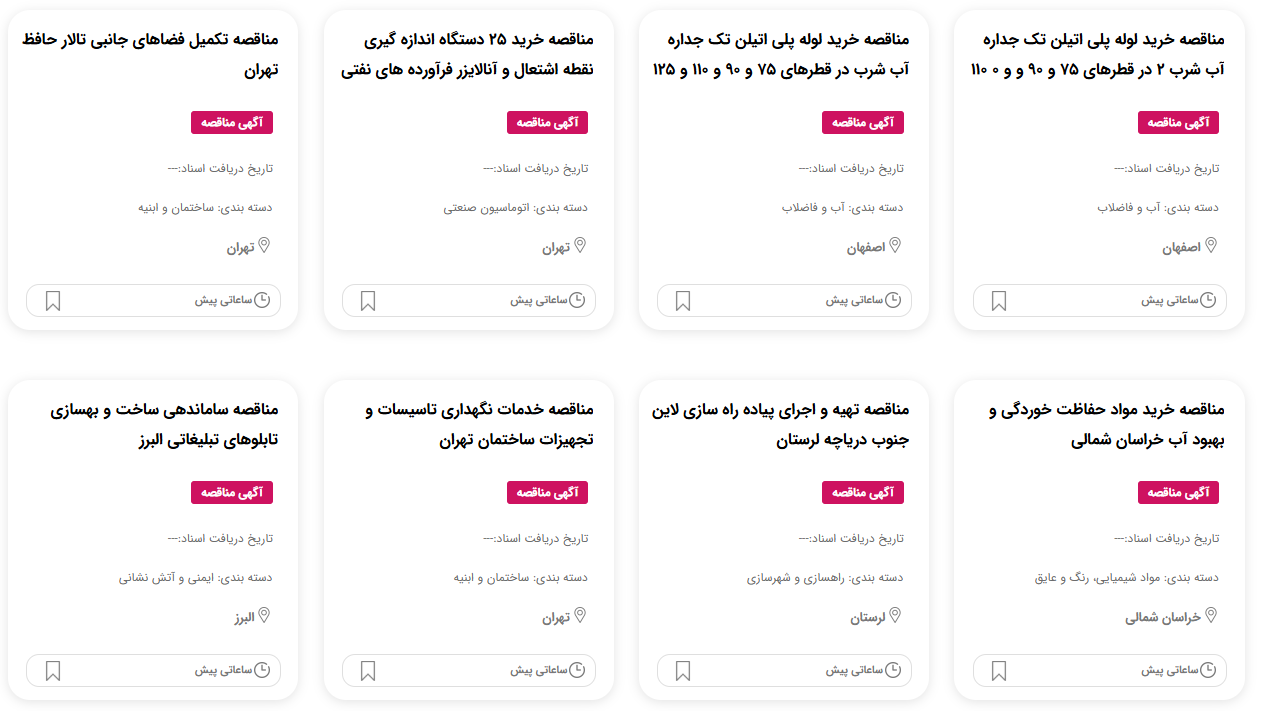Screen dimensions: 1267x711
Task: Bookmark the Lorestan lake sidewalk tender
Action: (x=683, y=671)
